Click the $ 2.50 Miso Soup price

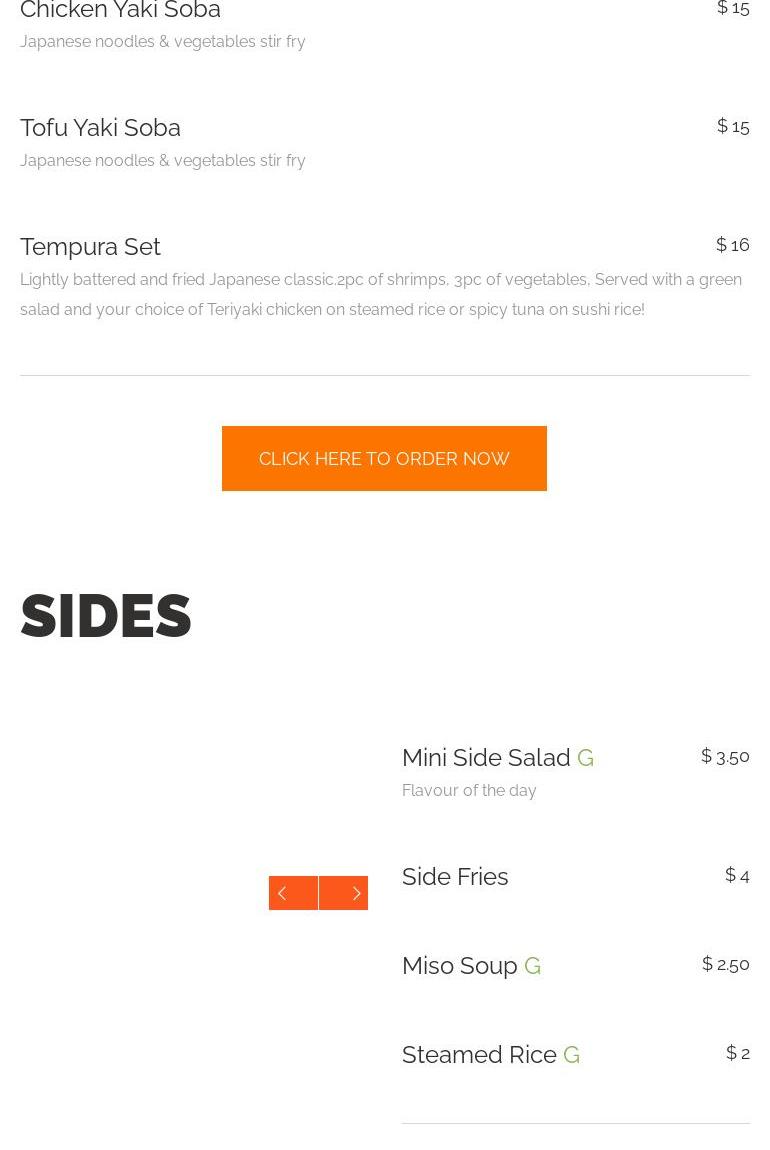point(725,965)
